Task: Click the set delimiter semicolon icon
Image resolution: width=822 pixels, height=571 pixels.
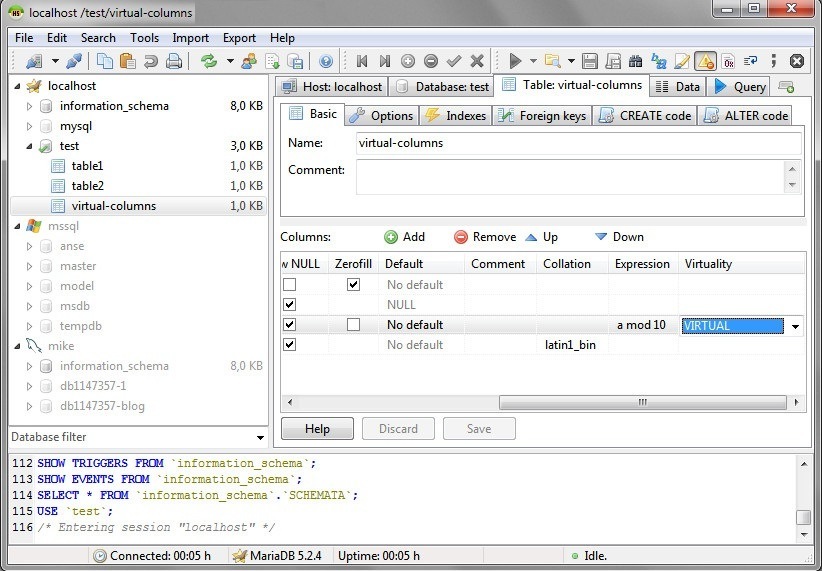Action: click(x=774, y=61)
